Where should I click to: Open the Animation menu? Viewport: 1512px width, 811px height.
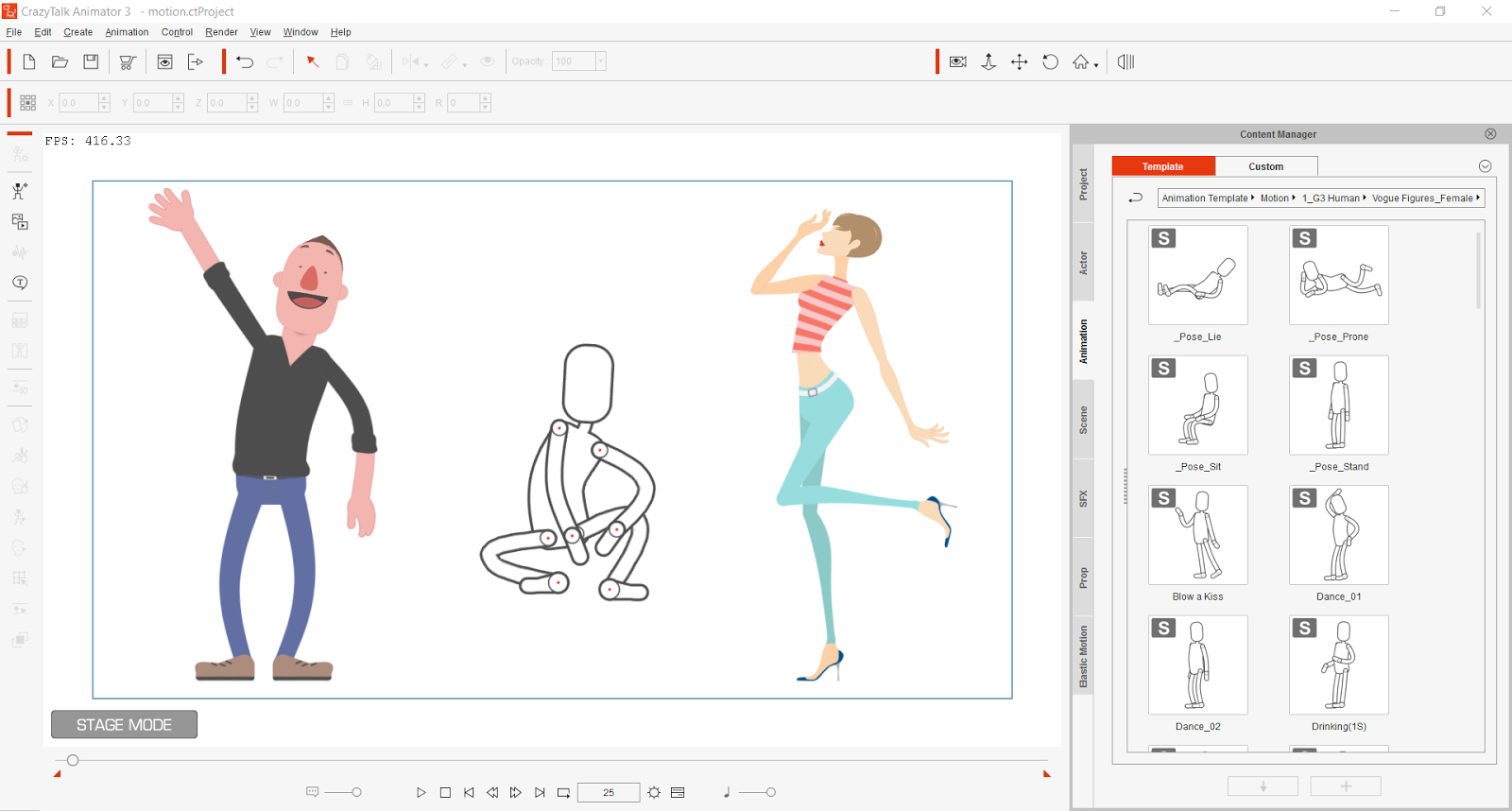(127, 32)
